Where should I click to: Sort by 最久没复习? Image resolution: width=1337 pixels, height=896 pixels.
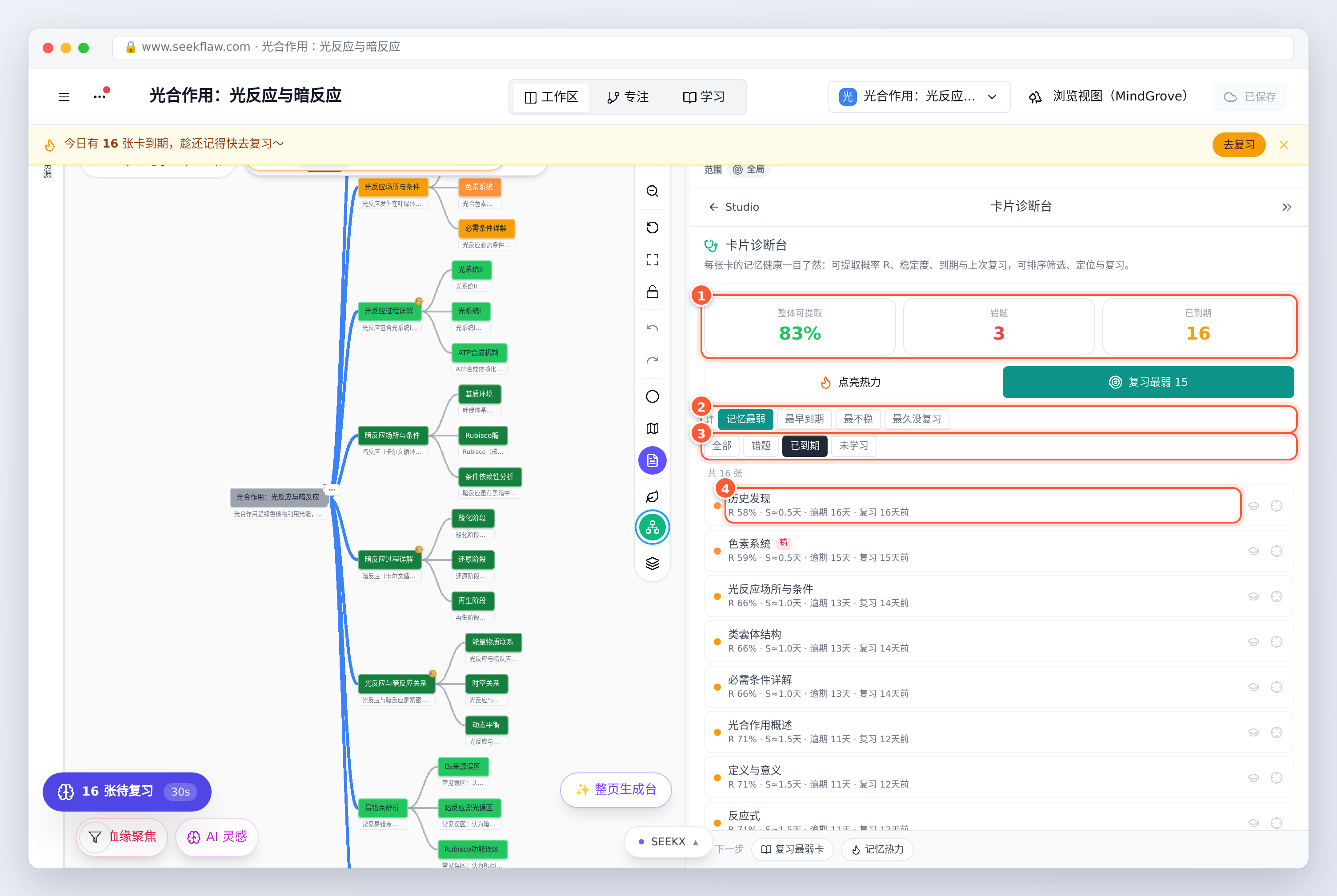click(916, 420)
